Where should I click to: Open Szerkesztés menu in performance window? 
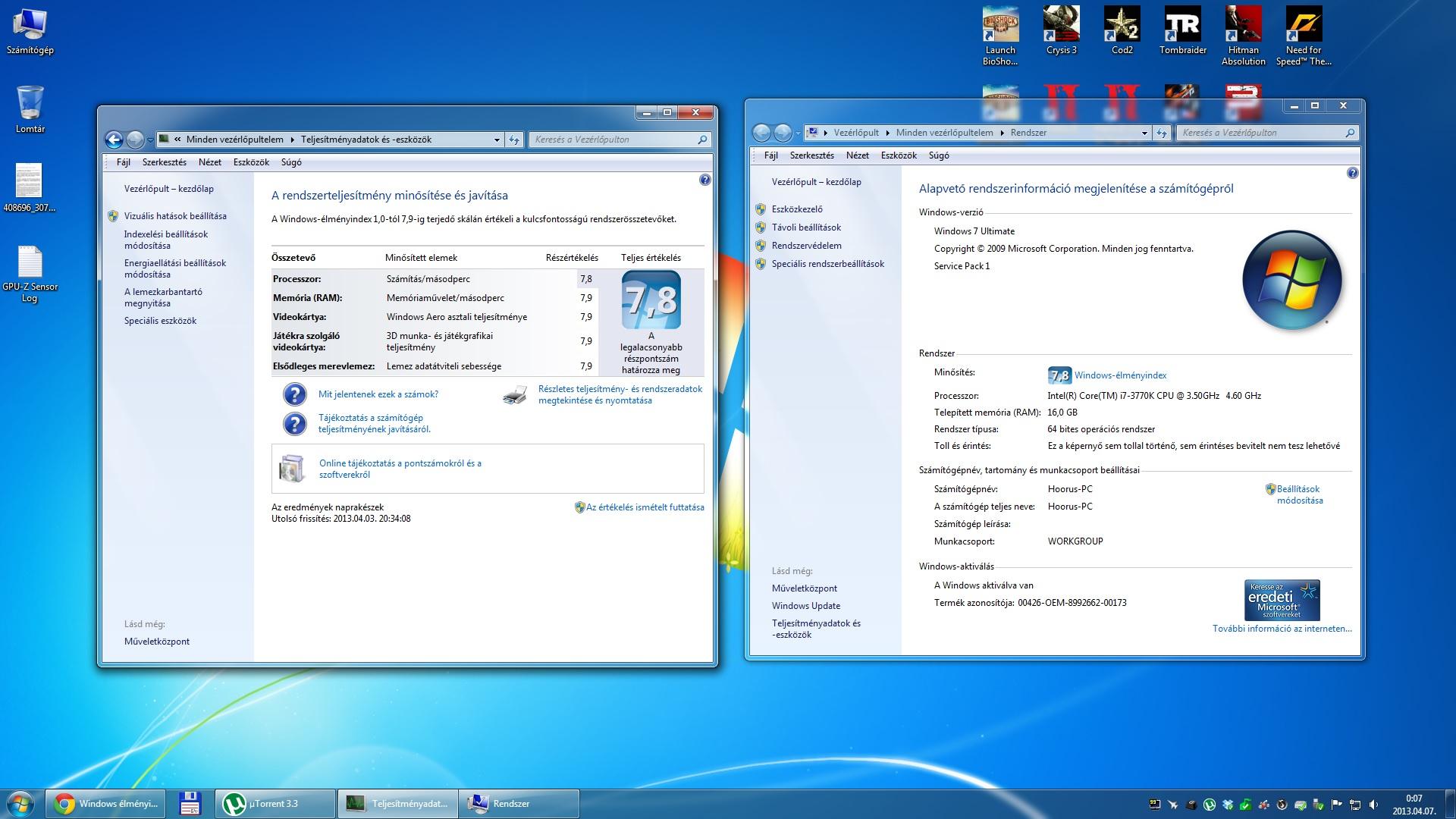(x=165, y=162)
